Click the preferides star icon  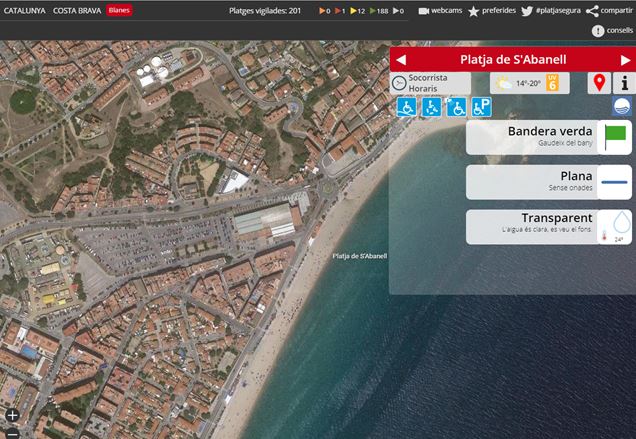(x=473, y=11)
